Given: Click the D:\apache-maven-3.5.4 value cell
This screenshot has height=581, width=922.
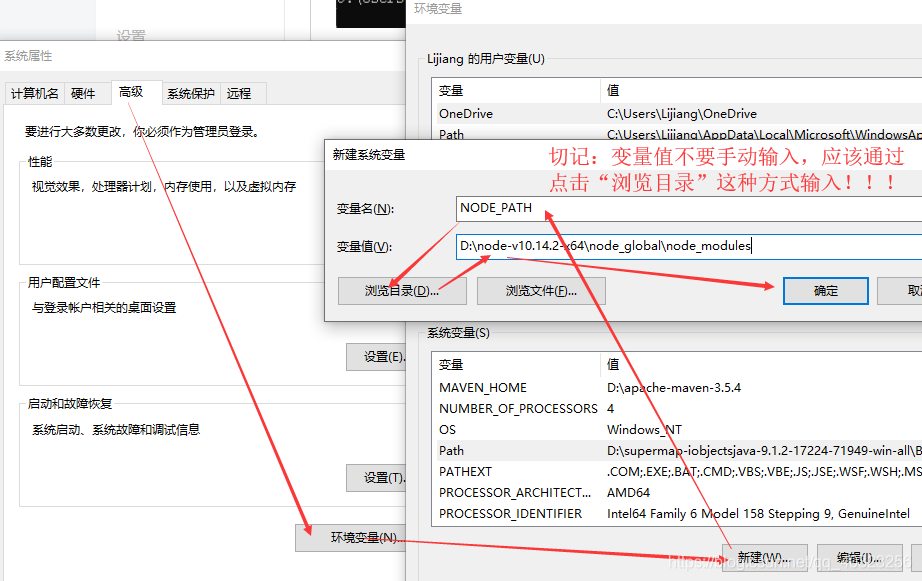Looking at the screenshot, I should tap(674, 388).
